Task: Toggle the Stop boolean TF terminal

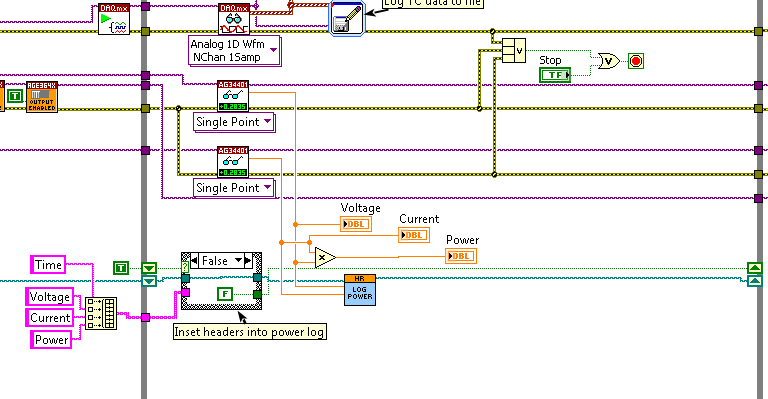Action: point(555,75)
